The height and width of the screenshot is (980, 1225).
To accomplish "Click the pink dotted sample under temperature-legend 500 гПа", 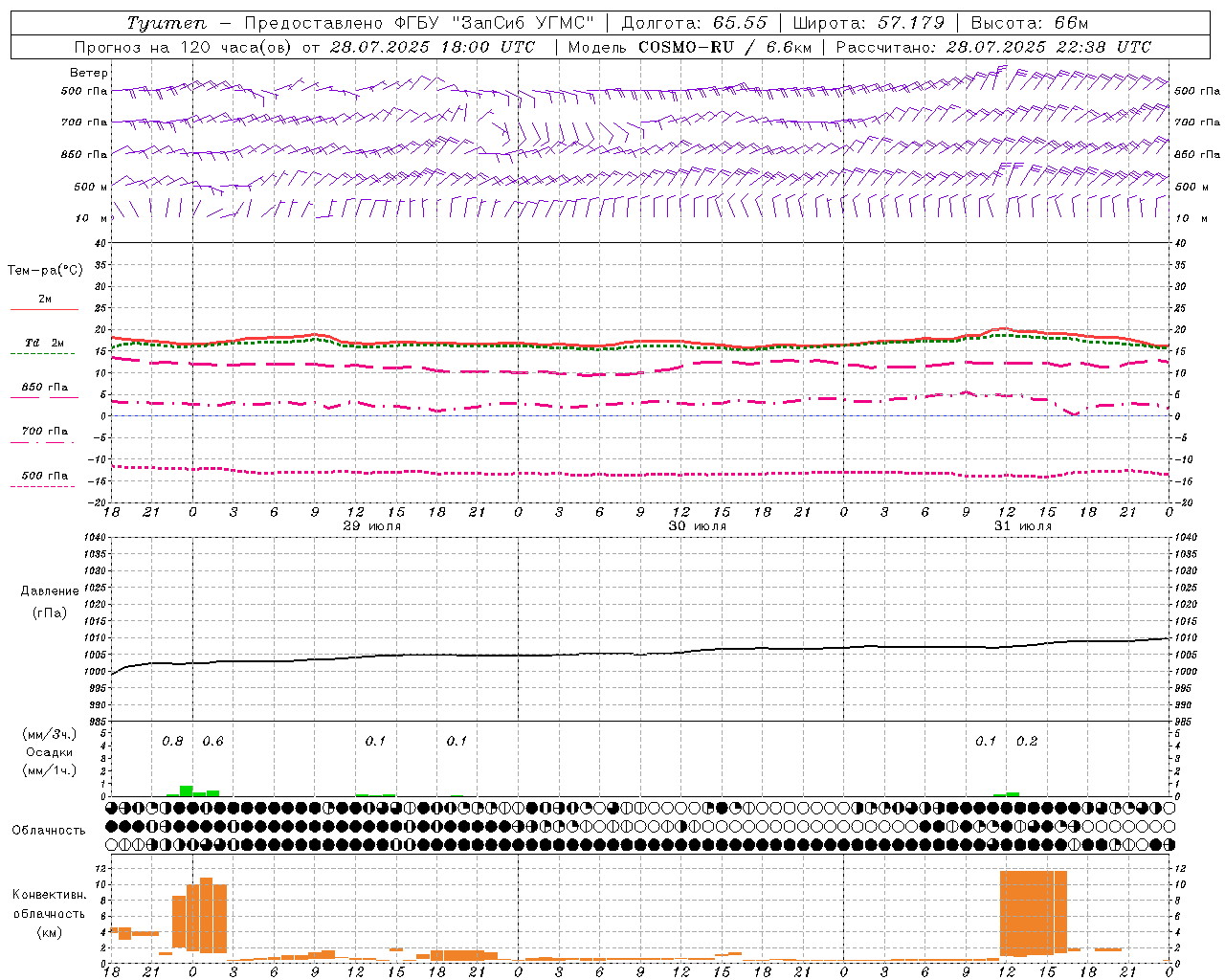I will click(x=42, y=487).
